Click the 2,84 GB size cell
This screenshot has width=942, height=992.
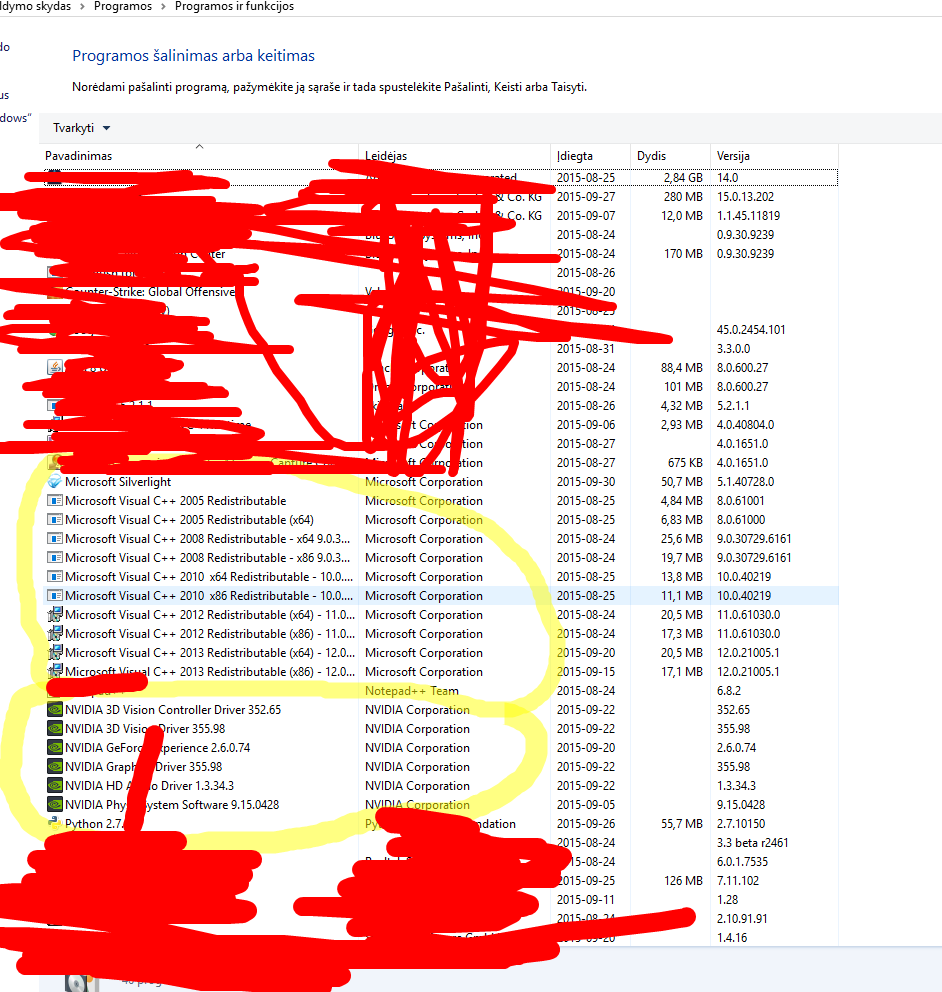pyautogui.click(x=683, y=178)
